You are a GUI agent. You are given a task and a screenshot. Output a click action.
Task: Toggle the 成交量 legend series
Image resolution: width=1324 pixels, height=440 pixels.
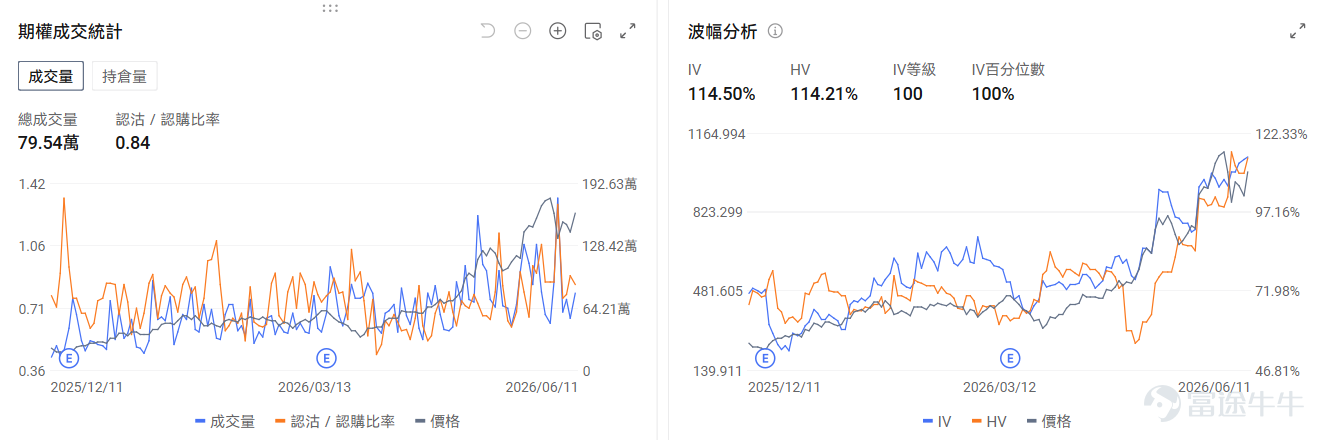tap(225, 422)
